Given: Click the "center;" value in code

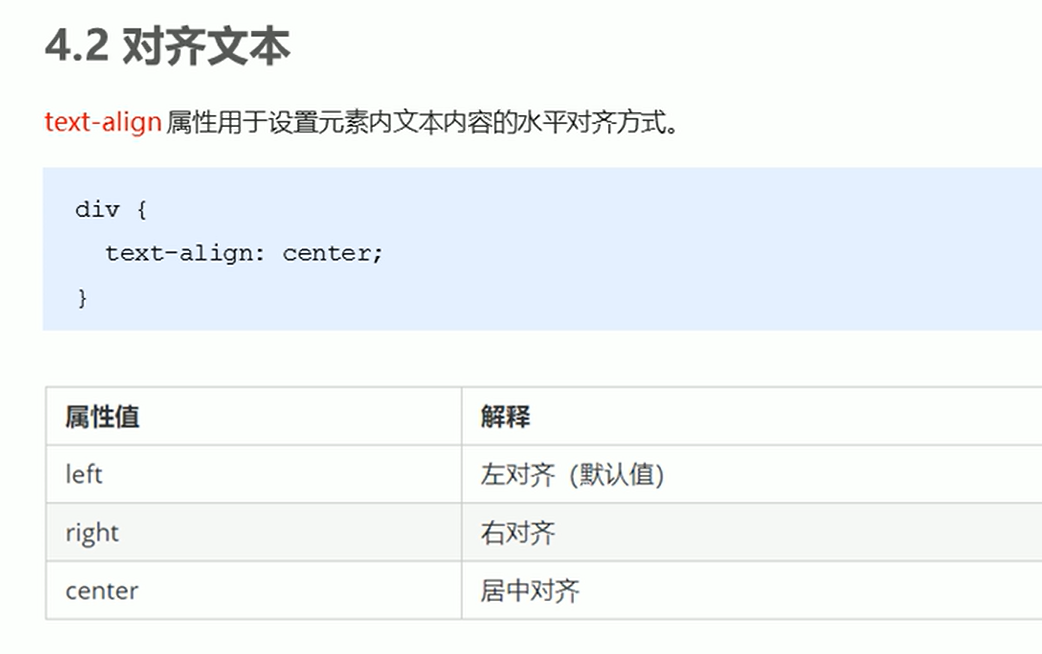Looking at the screenshot, I should pos(333,254).
